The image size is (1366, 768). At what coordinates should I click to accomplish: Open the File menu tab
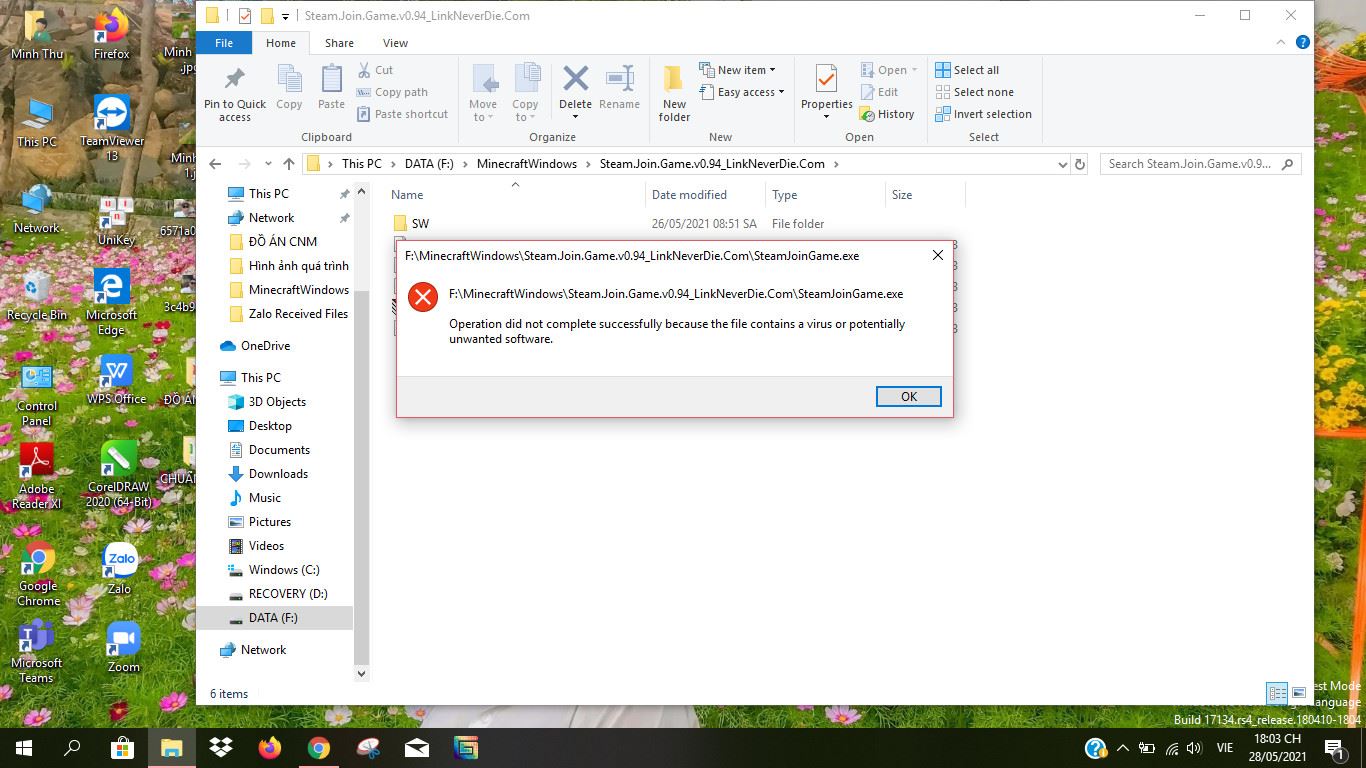(224, 43)
